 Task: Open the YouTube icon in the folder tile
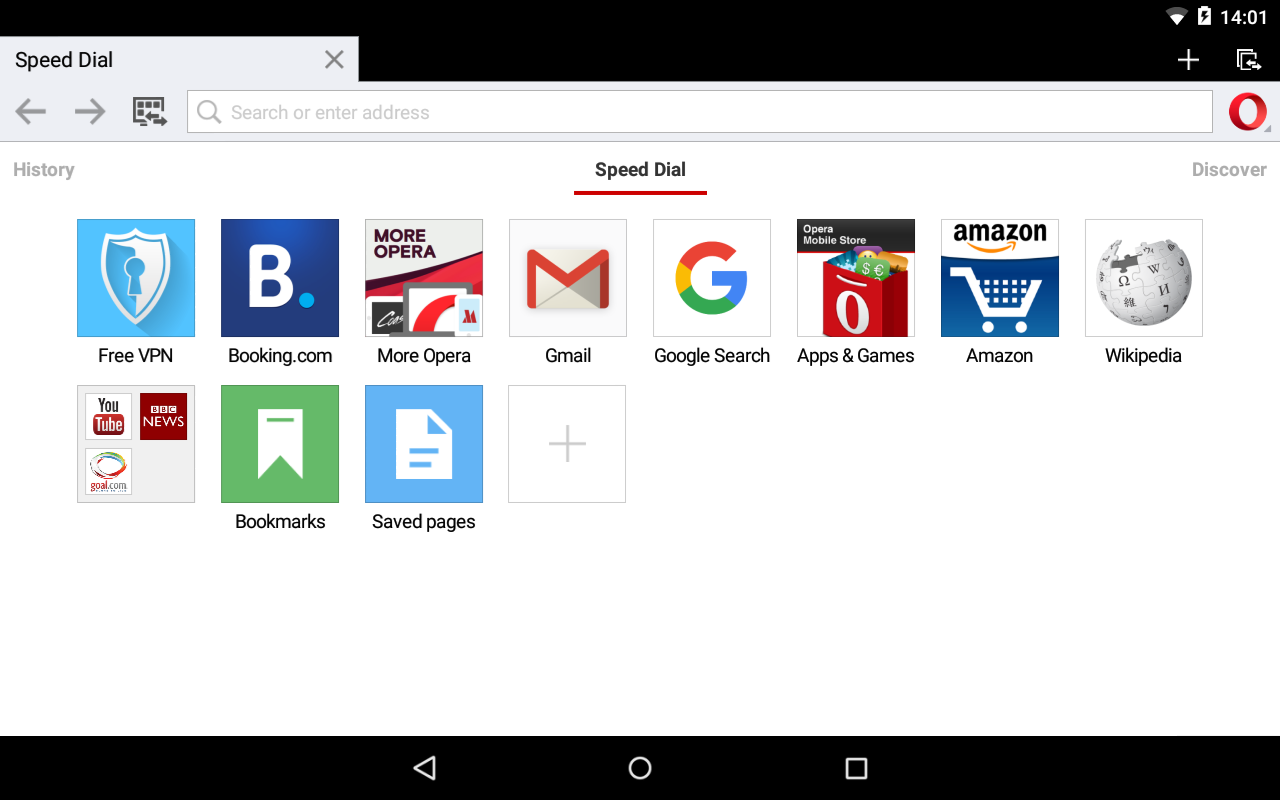(109, 416)
